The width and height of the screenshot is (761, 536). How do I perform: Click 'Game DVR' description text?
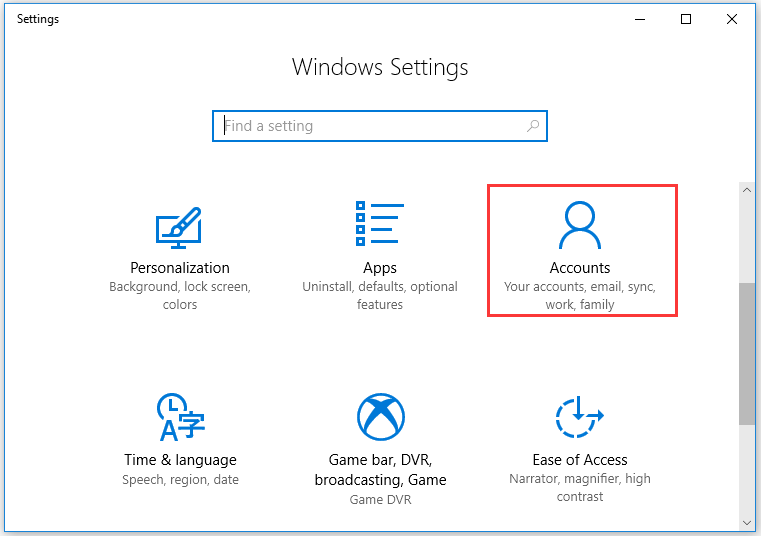point(380,500)
